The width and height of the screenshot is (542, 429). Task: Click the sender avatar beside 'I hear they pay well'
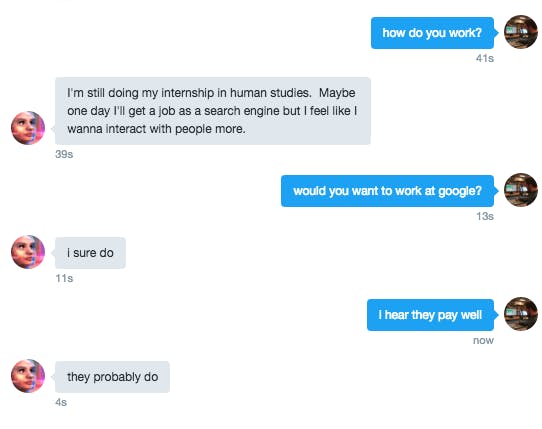click(521, 314)
